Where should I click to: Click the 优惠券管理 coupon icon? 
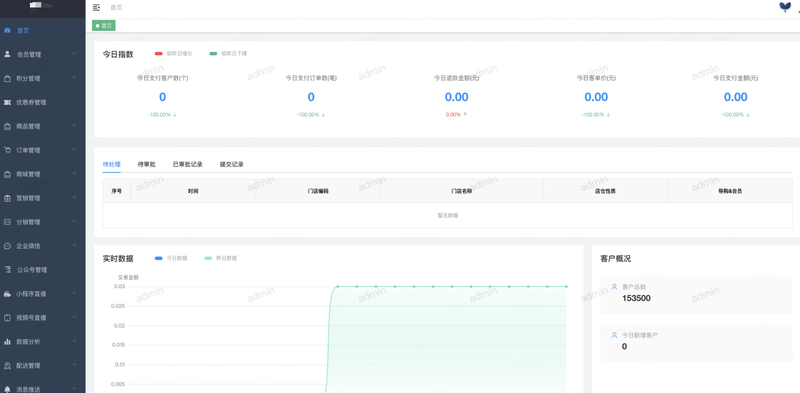7,102
